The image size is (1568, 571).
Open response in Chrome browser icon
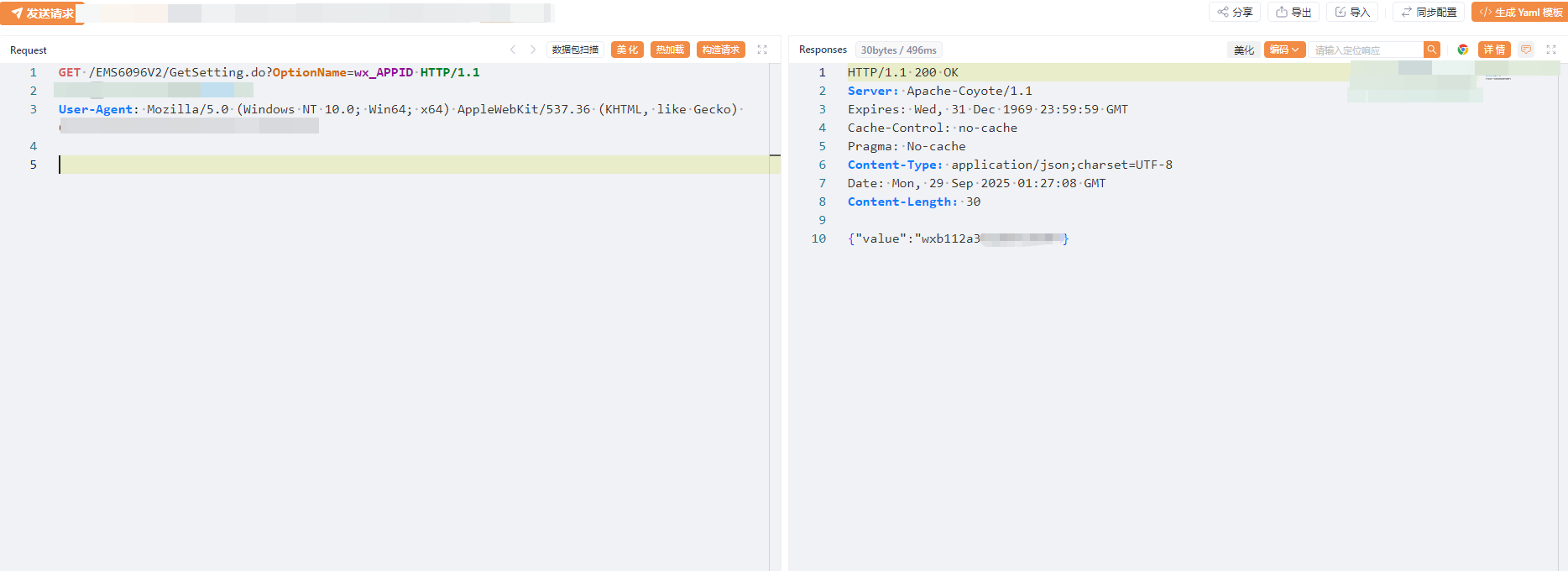coord(1463,50)
